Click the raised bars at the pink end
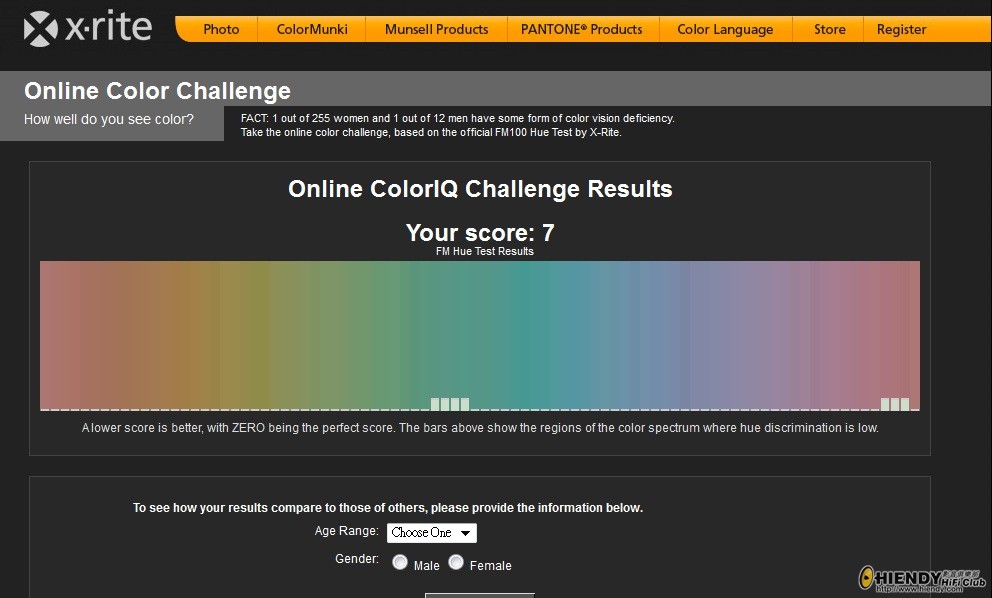This screenshot has height=598, width=992. [895, 404]
